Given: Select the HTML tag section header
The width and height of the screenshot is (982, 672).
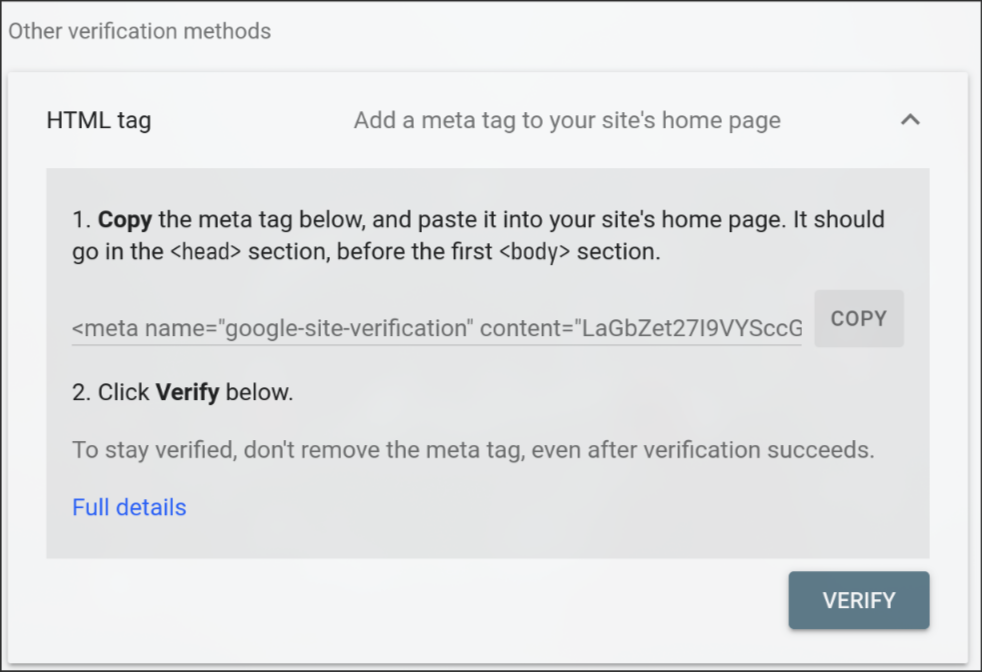Looking at the screenshot, I should click(99, 119).
